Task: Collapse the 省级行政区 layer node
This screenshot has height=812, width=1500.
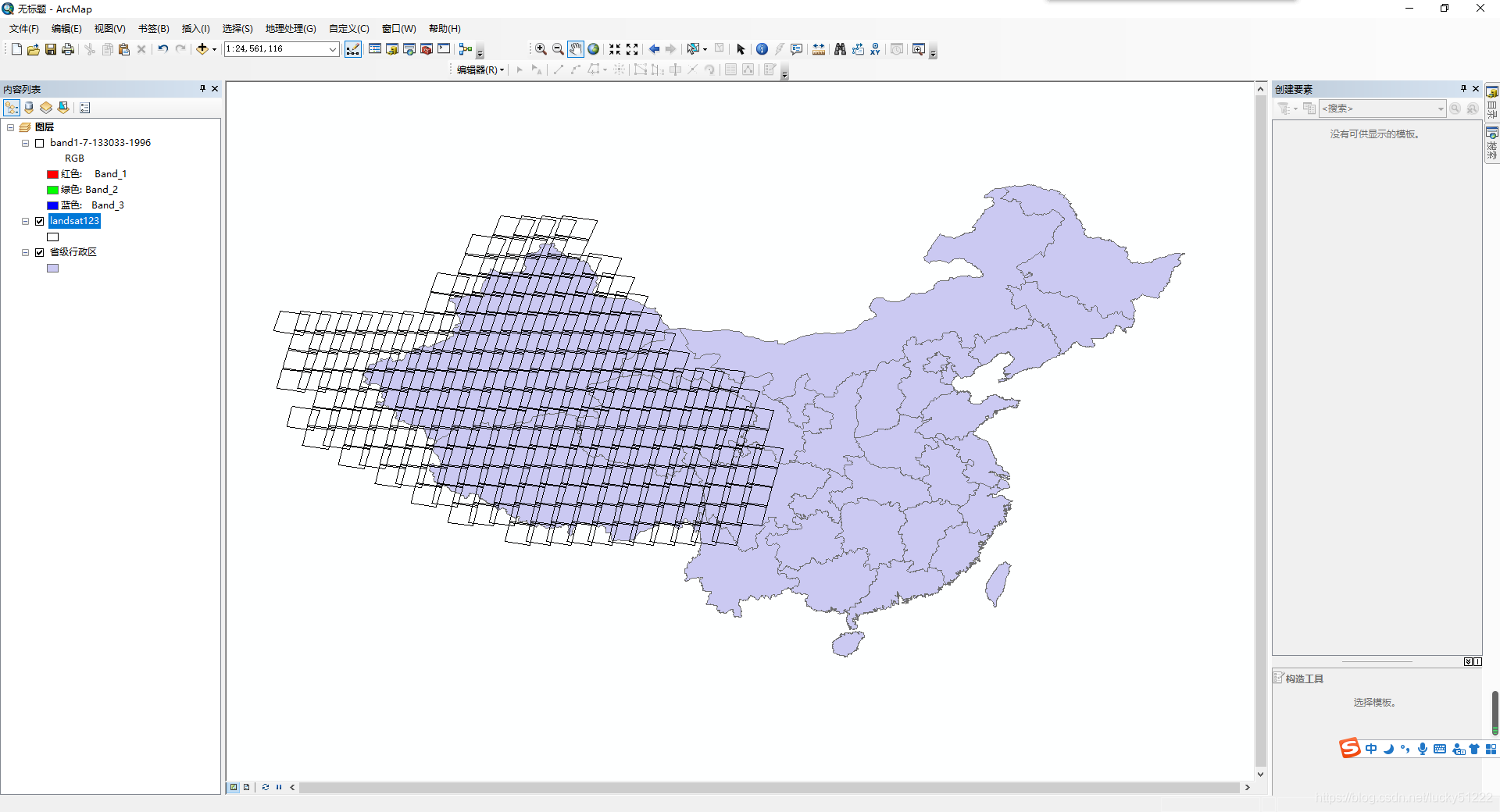Action: point(26,252)
